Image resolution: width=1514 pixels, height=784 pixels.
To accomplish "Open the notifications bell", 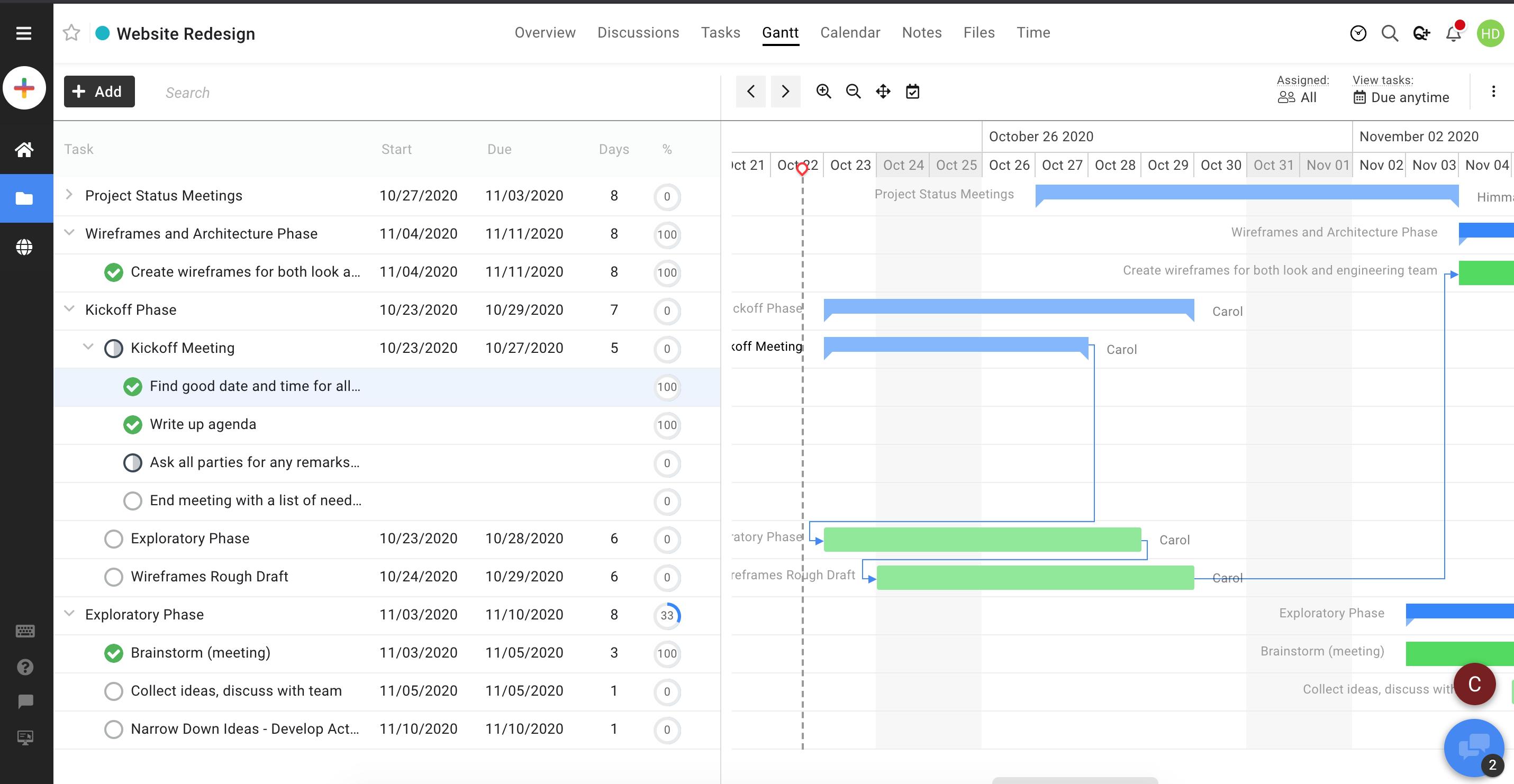I will (1453, 33).
